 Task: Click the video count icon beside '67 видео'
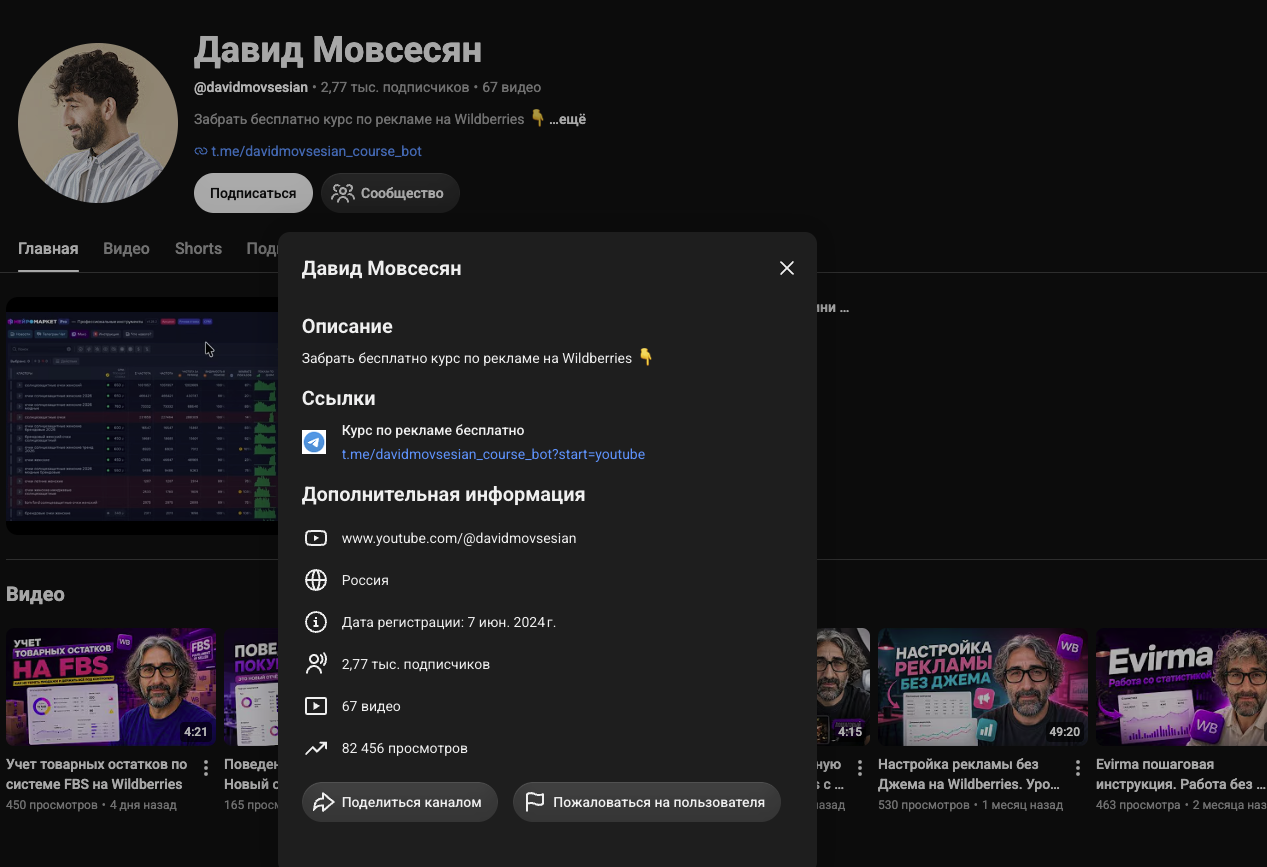pos(316,706)
